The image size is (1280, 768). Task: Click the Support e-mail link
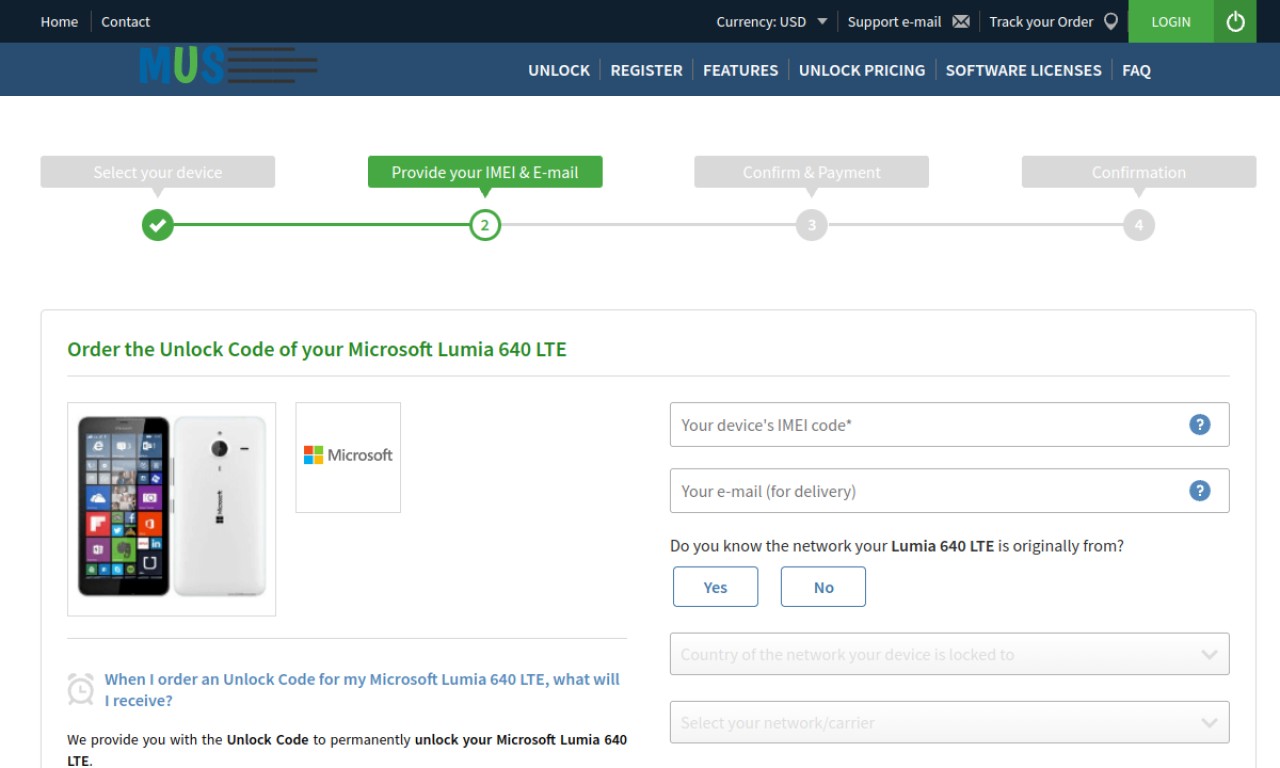pyautogui.click(x=894, y=22)
